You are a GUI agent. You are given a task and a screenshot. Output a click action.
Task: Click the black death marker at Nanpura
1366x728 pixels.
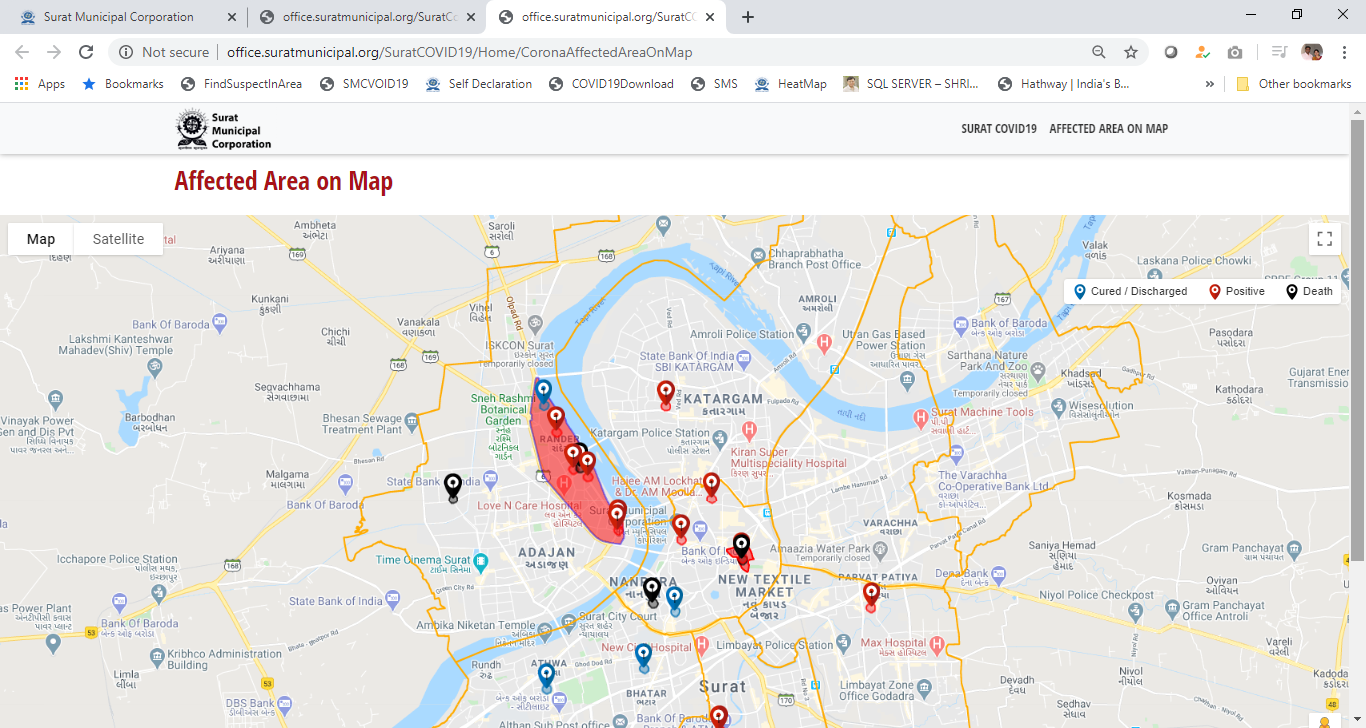click(652, 590)
